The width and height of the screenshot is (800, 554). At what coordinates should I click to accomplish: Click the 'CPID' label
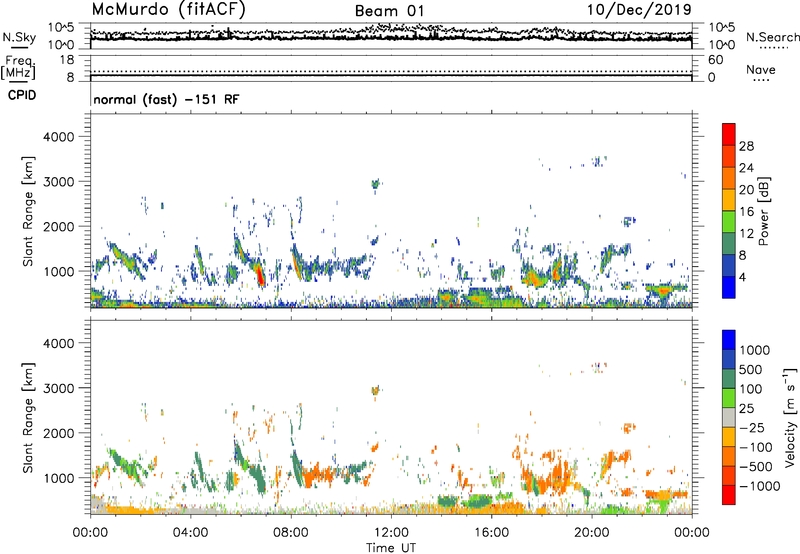(x=22, y=95)
